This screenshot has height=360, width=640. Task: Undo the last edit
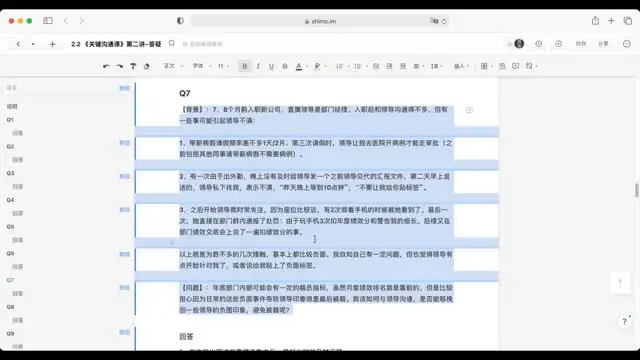tap(106, 66)
